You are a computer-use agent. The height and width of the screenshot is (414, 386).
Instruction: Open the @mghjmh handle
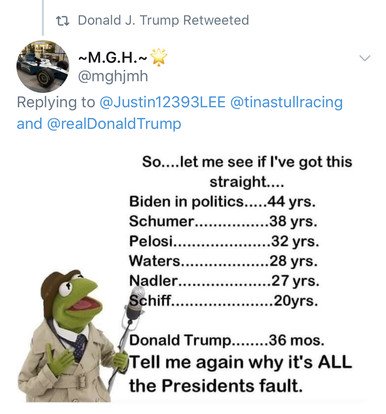(113, 76)
